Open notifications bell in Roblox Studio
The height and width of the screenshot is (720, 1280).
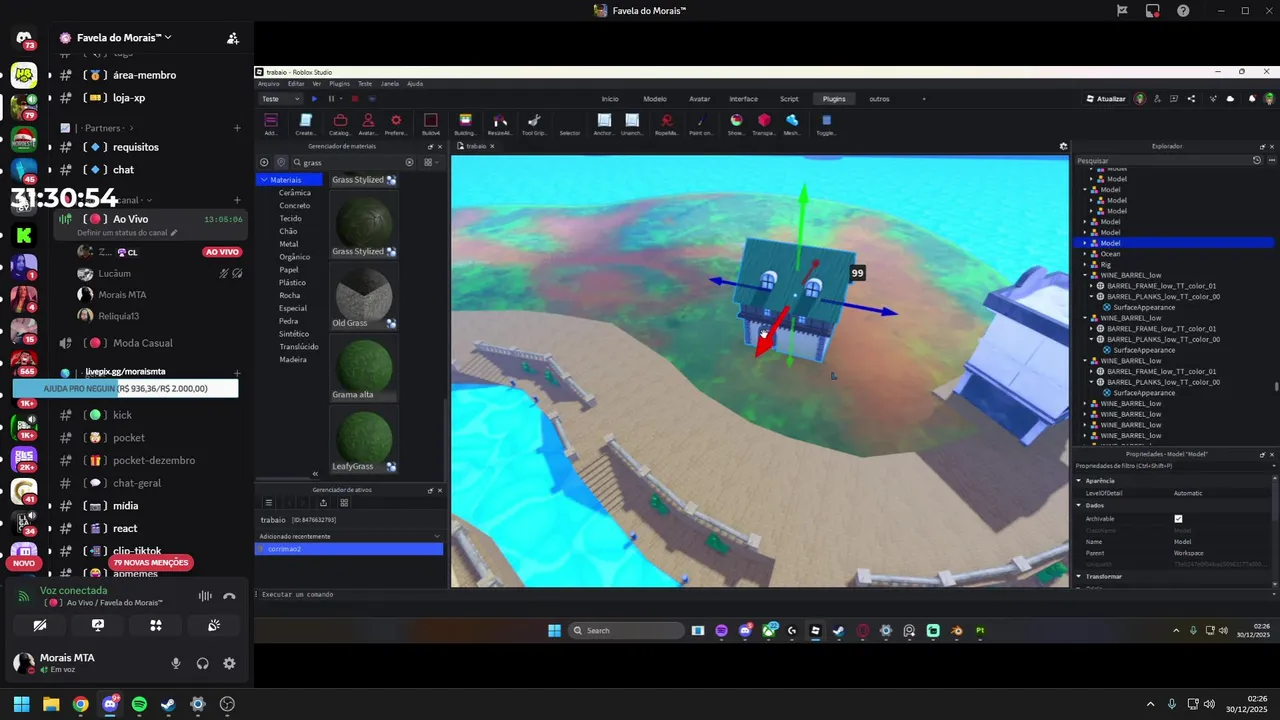(1250, 99)
